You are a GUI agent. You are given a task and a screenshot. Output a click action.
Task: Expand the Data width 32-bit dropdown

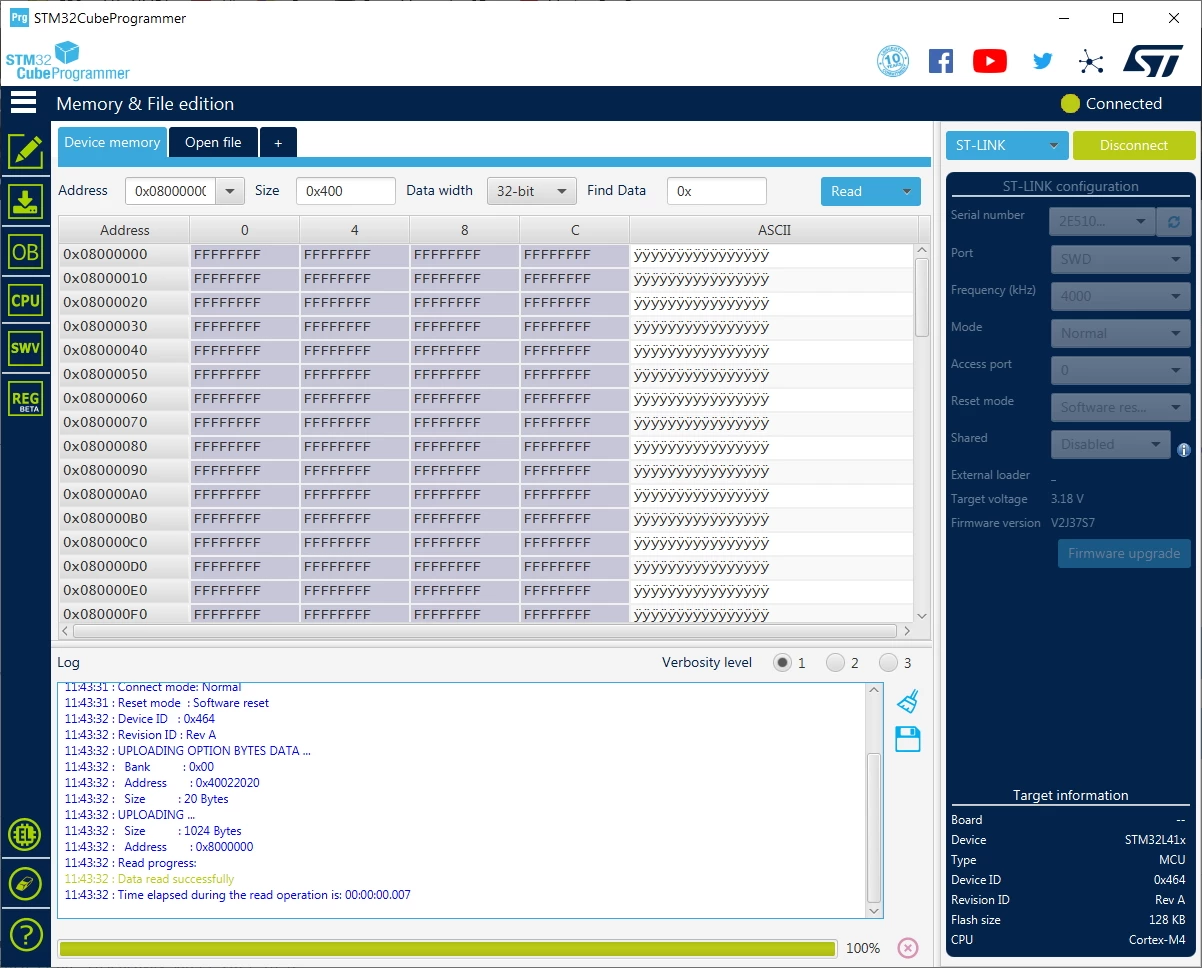click(x=532, y=191)
